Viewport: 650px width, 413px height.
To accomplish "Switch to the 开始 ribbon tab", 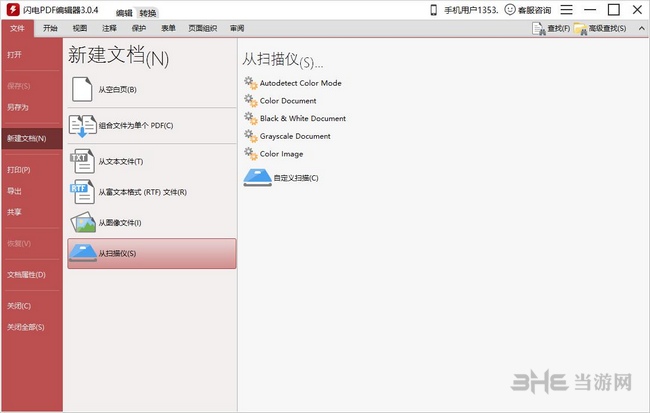I will tap(50, 28).
